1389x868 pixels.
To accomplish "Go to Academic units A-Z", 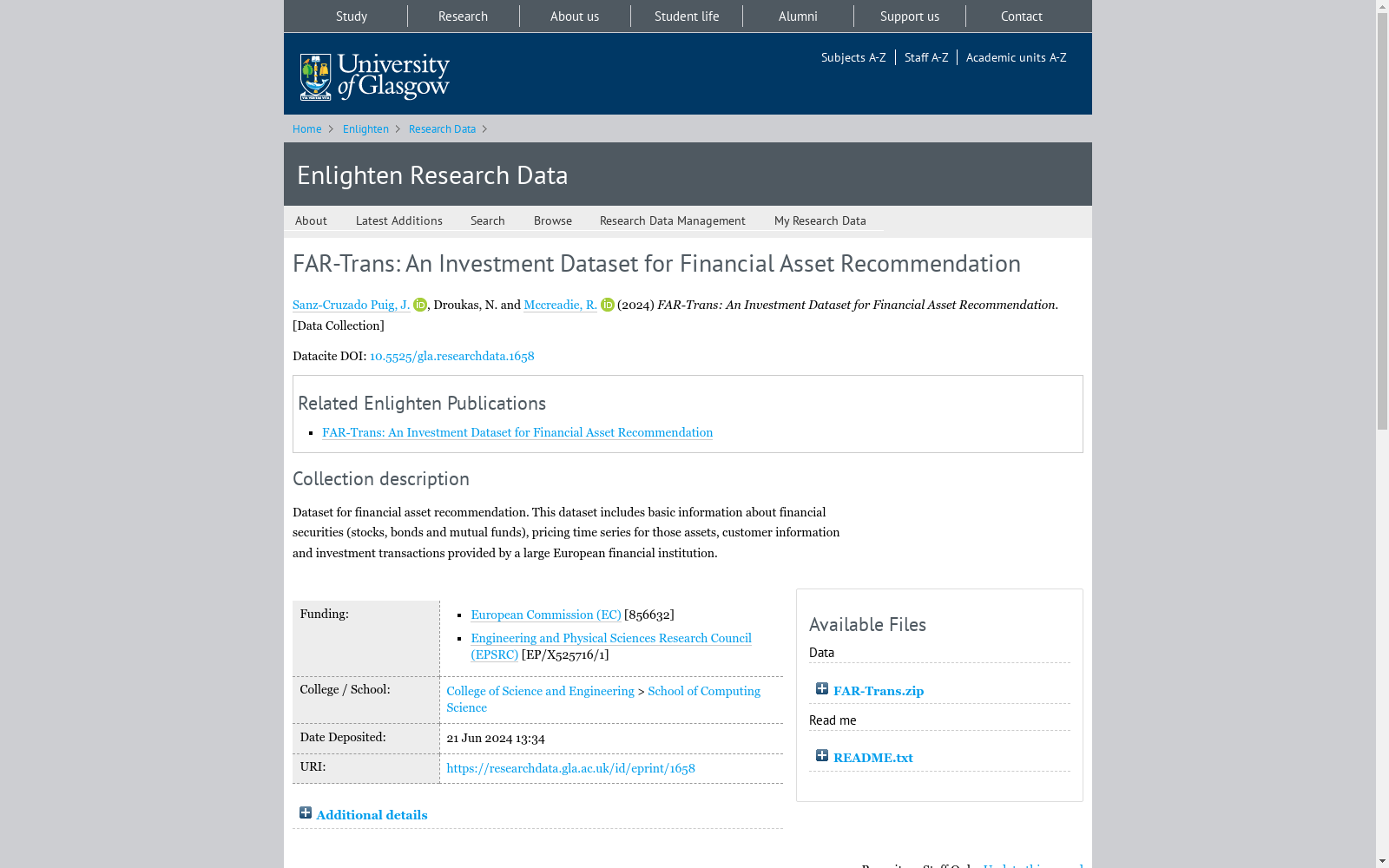I will 1016,57.
